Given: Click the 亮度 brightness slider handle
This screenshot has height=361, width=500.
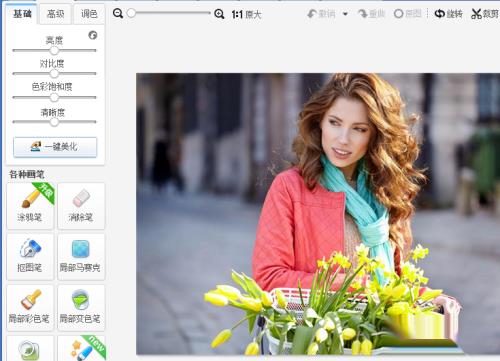Looking at the screenshot, I should [54, 50].
